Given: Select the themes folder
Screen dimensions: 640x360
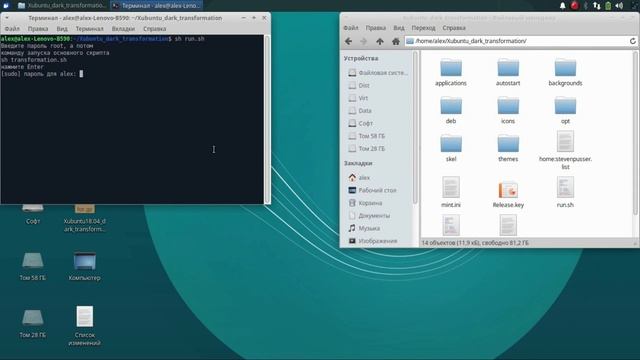Looking at the screenshot, I should coord(508,148).
